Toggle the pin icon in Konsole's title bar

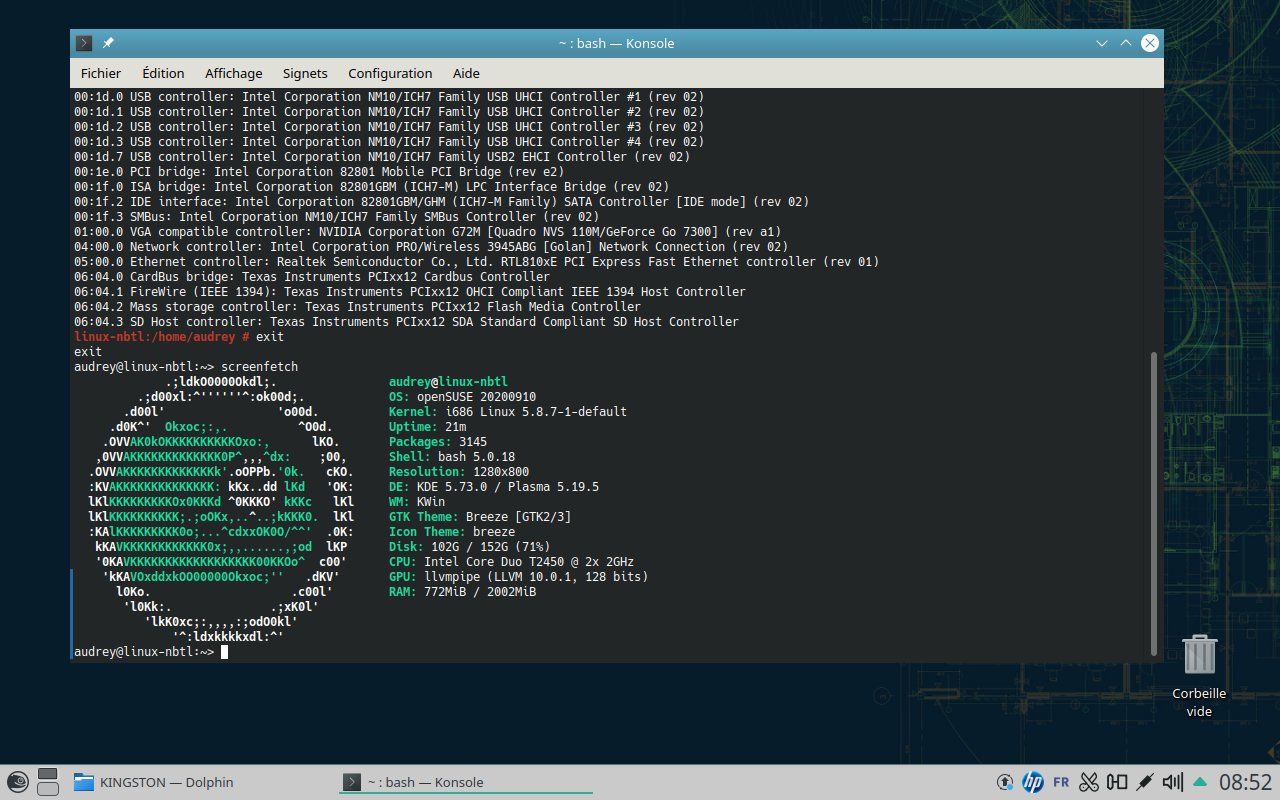coord(108,43)
